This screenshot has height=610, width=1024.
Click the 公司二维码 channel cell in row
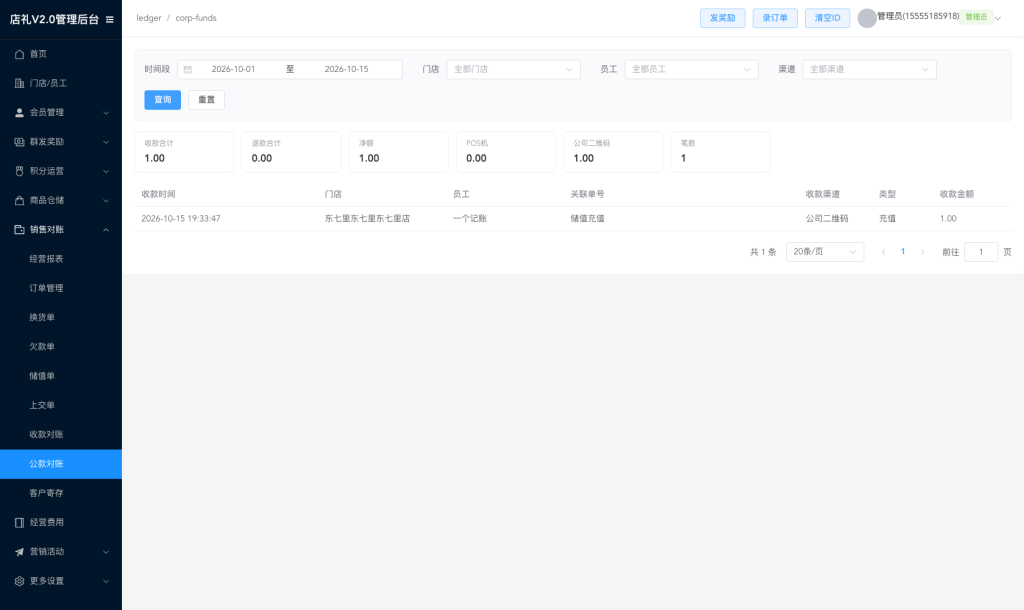[827, 219]
